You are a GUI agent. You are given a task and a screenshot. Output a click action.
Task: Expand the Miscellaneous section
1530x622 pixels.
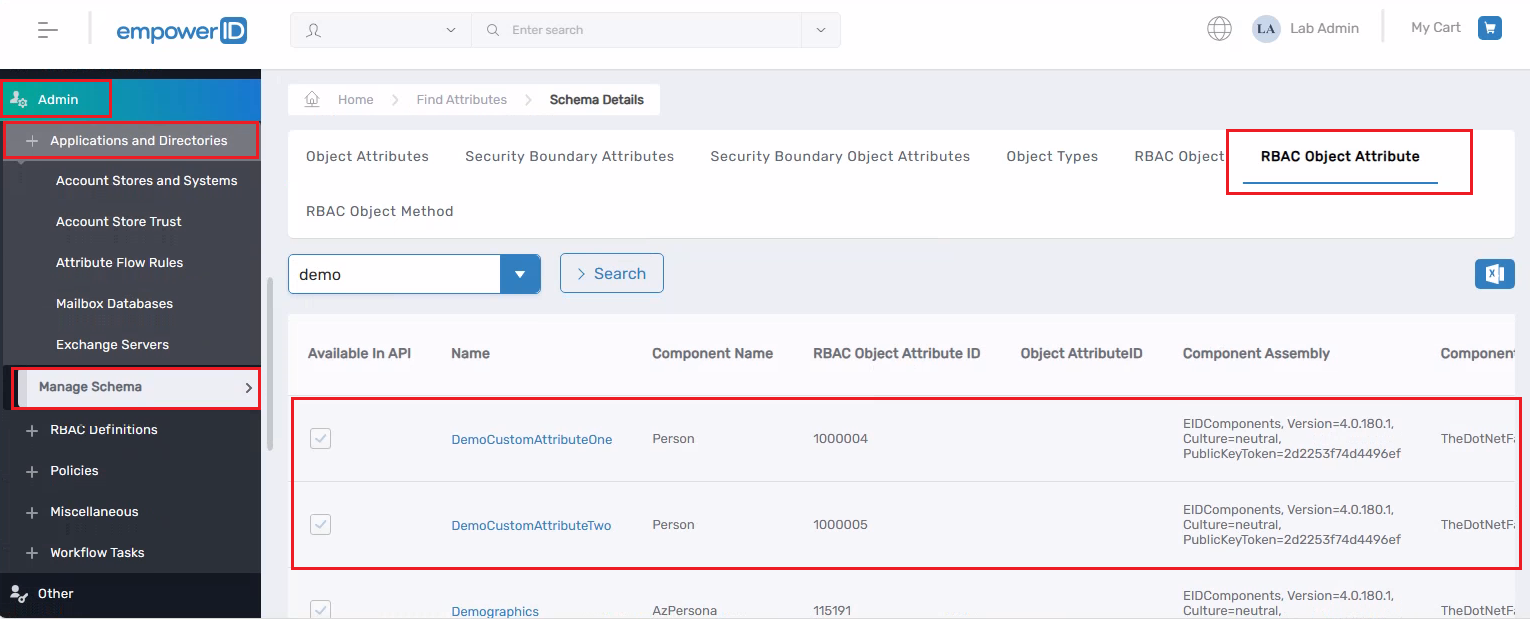click(32, 512)
